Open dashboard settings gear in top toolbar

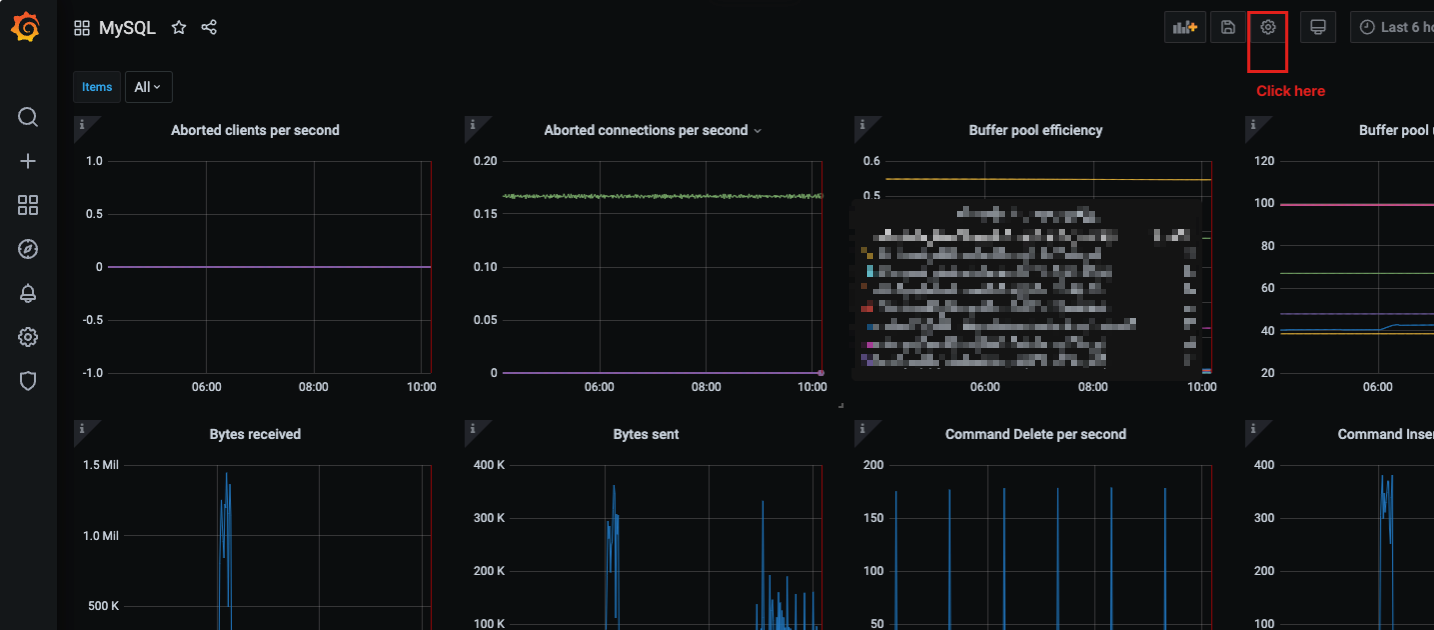(1268, 28)
